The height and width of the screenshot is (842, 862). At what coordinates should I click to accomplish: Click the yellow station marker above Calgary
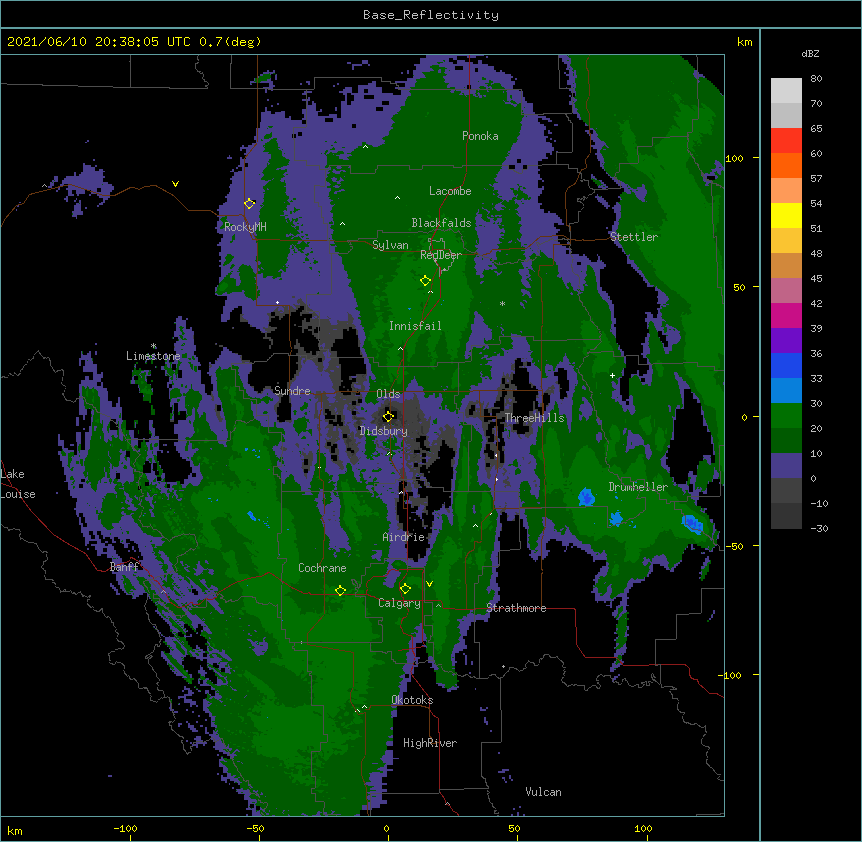(405, 589)
